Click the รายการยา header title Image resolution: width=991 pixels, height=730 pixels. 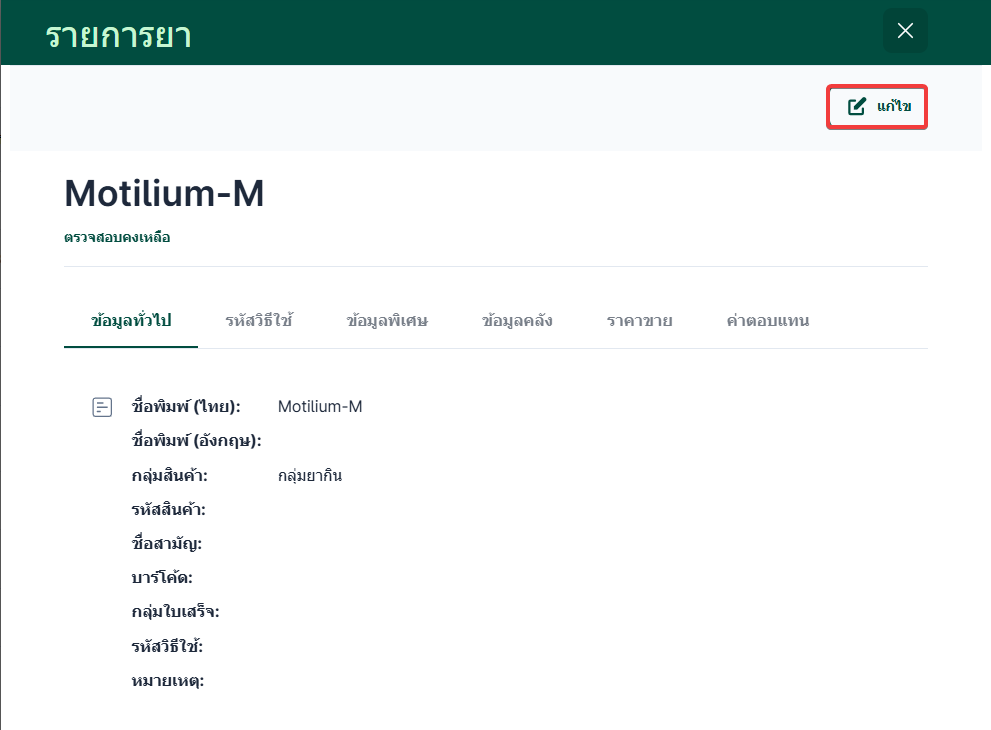coord(118,35)
